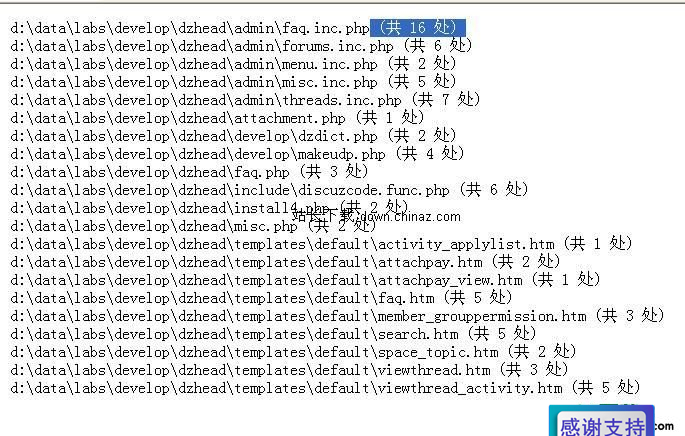Image resolution: width=685 pixels, height=436 pixels.
Task: Click the 感谢支持 button
Action: 602,424
